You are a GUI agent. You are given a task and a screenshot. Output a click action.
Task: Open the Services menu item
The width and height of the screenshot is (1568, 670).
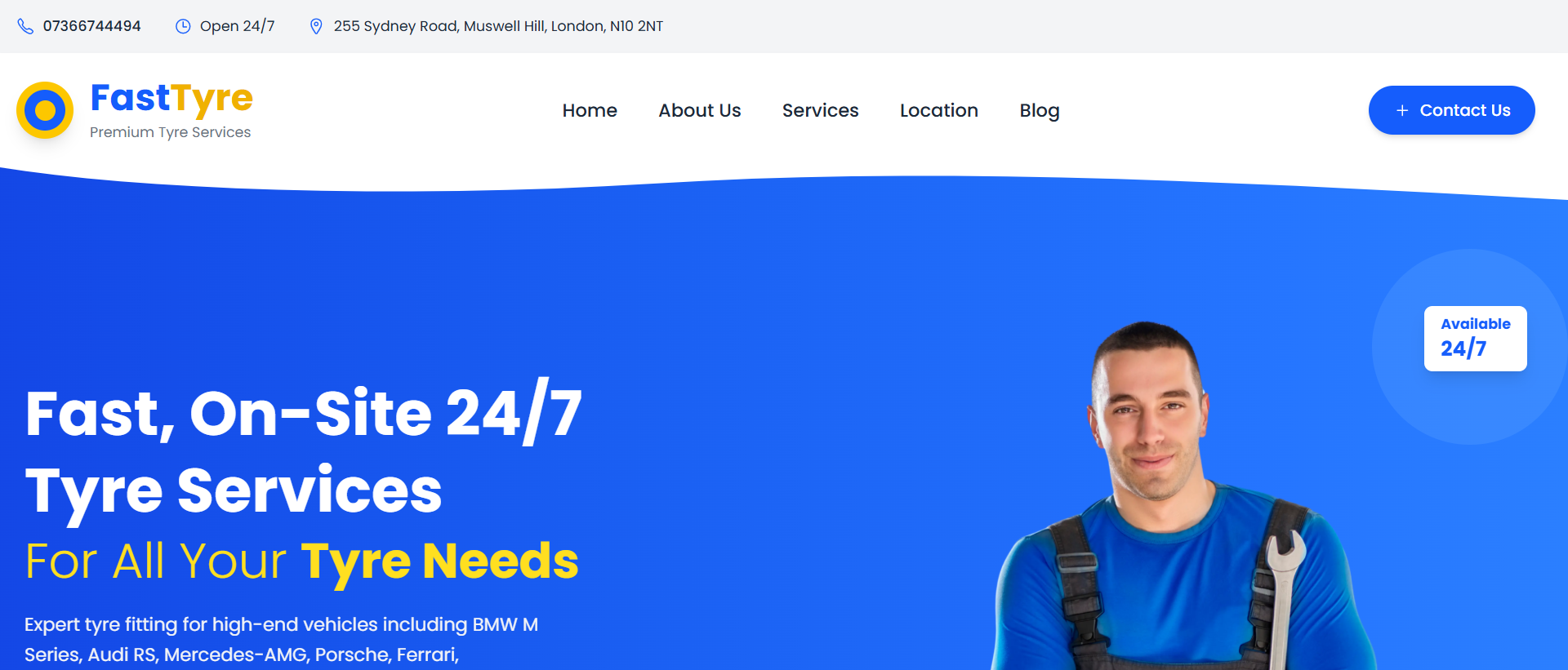pyautogui.click(x=820, y=110)
